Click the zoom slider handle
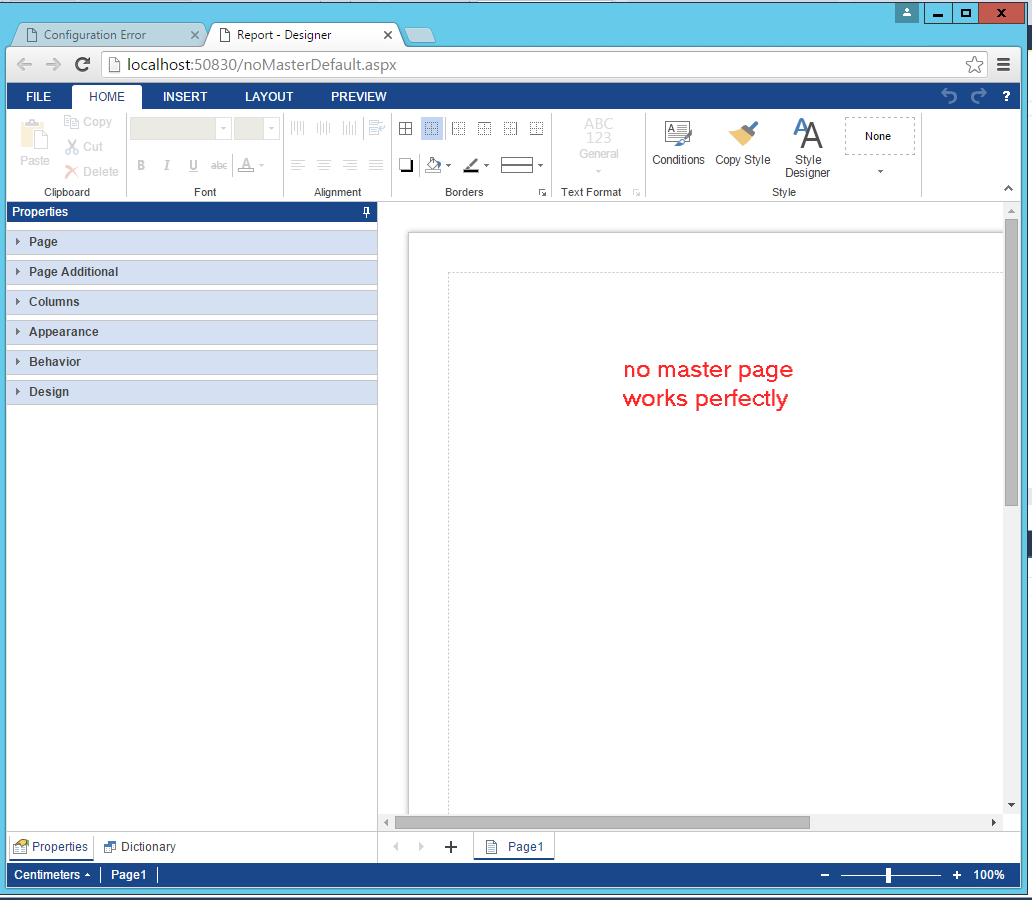 click(888, 875)
